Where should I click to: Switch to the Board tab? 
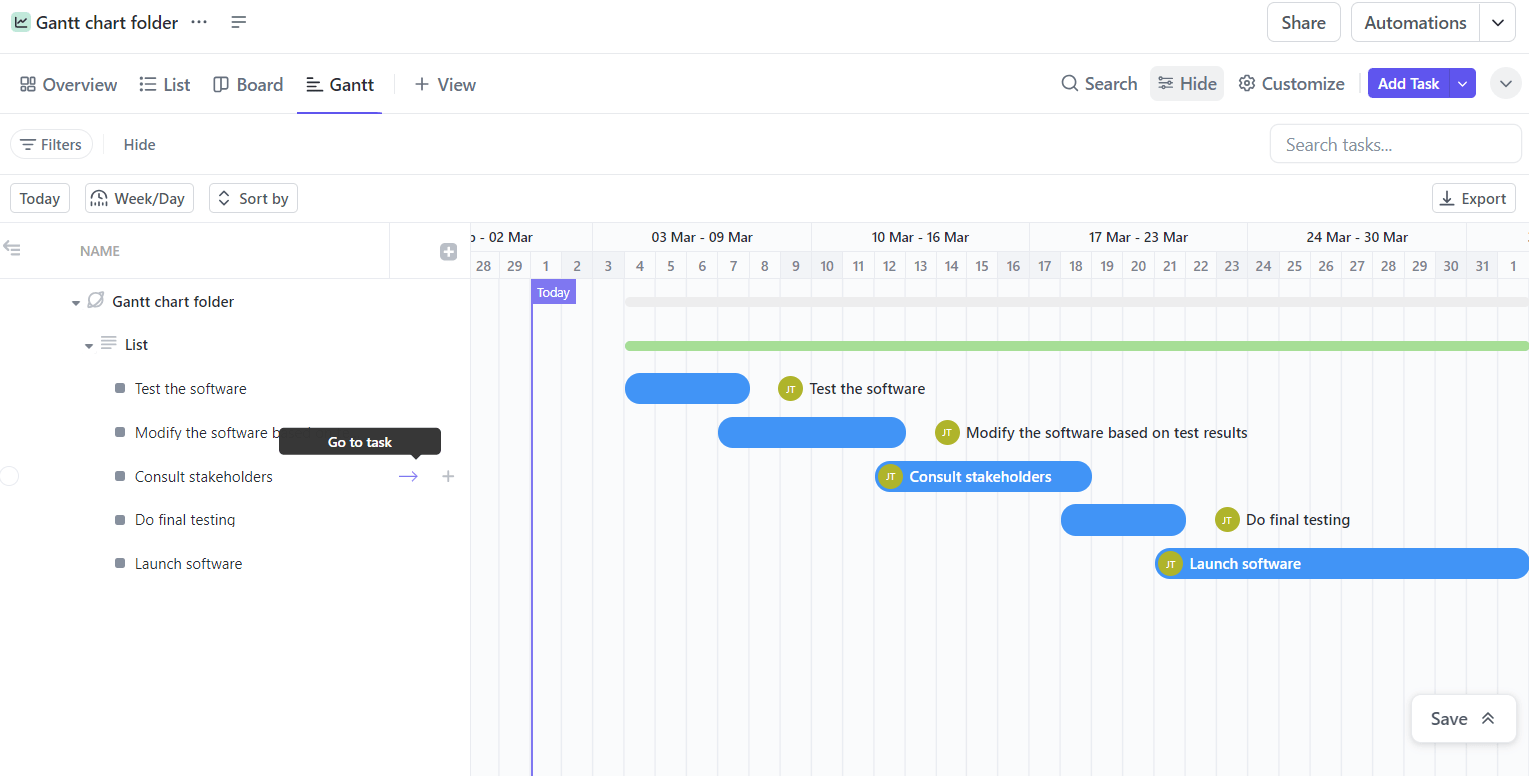coord(247,84)
